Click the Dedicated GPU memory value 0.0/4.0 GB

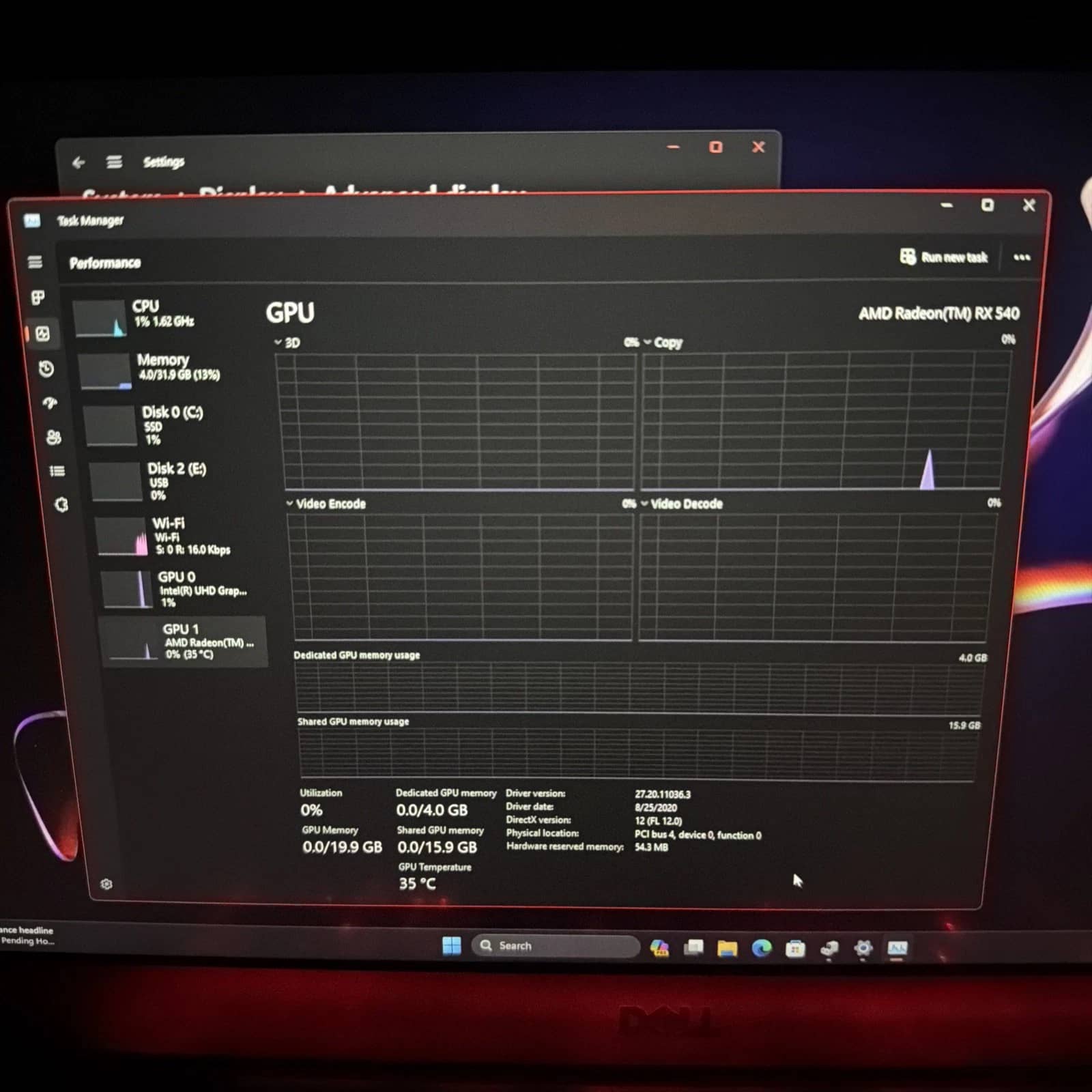coord(432,810)
